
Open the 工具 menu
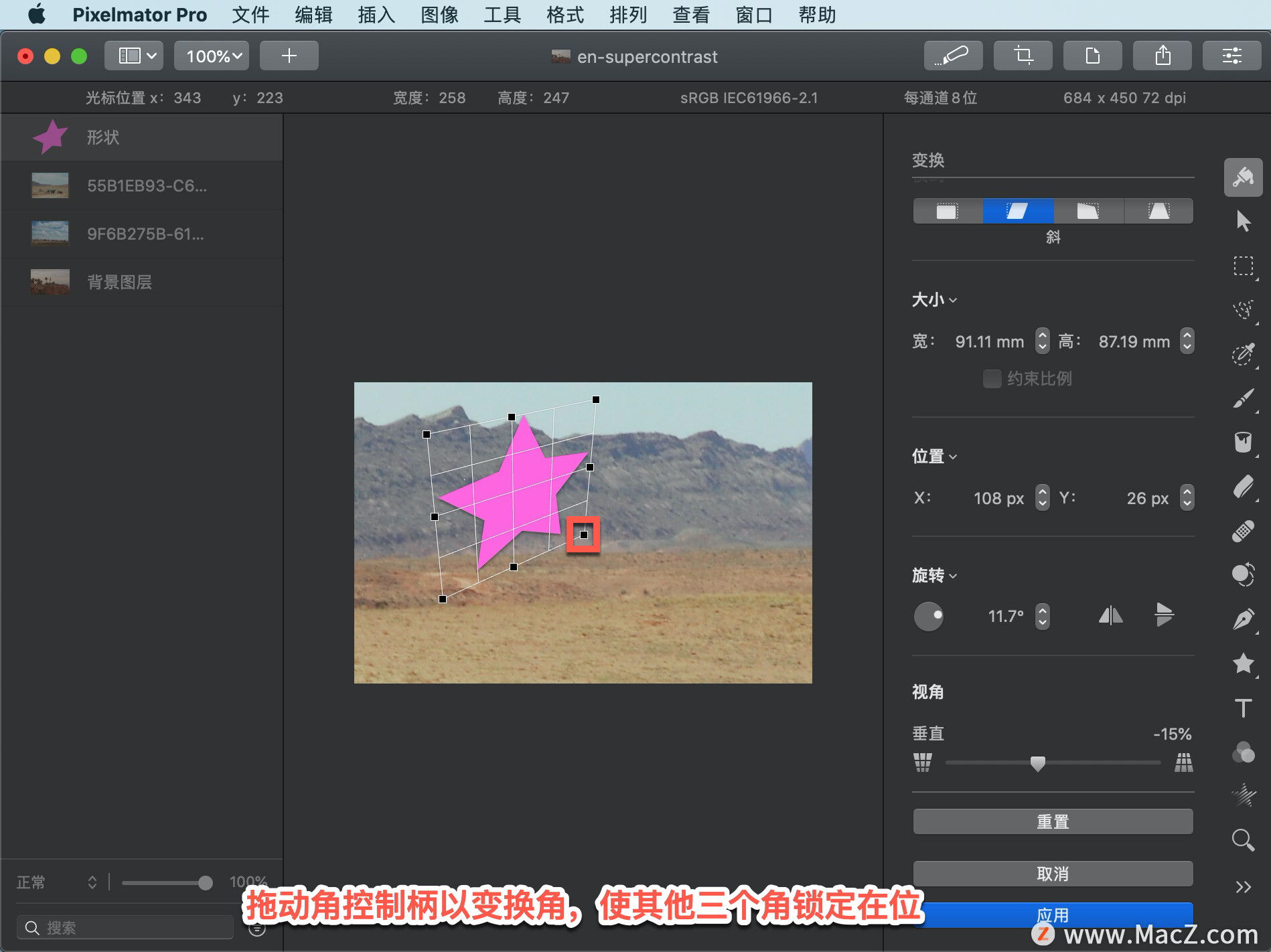[x=502, y=15]
